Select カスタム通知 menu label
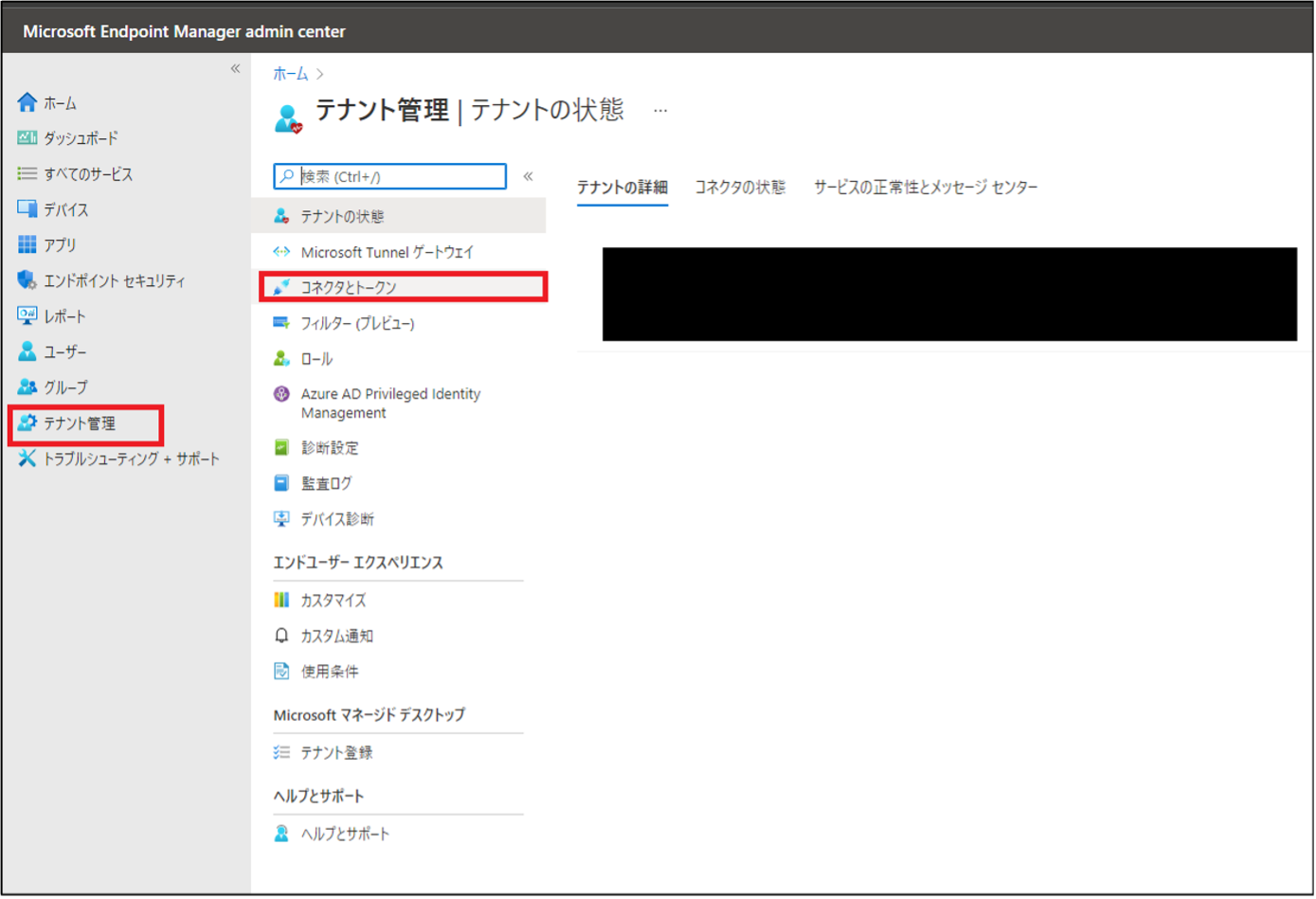 coord(337,637)
